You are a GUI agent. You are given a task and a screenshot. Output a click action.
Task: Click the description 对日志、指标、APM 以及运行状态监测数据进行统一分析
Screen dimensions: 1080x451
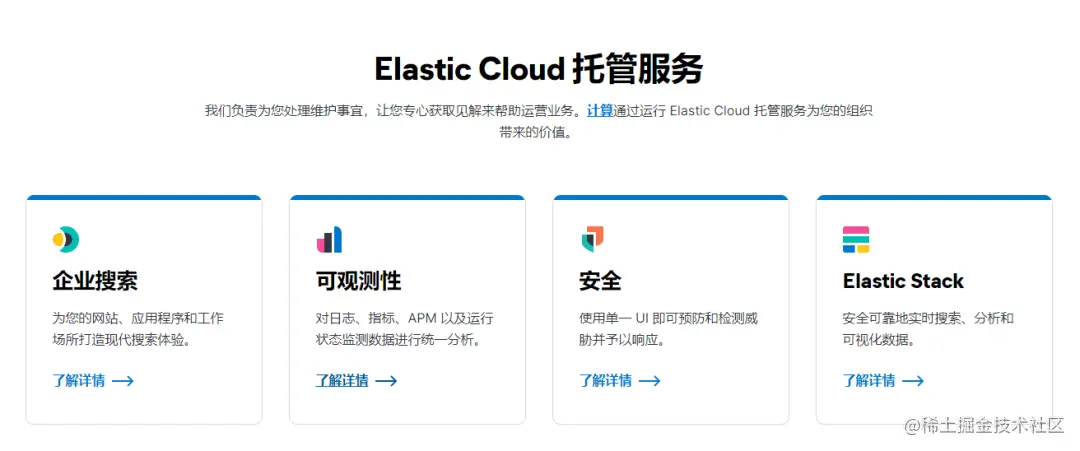click(404, 329)
